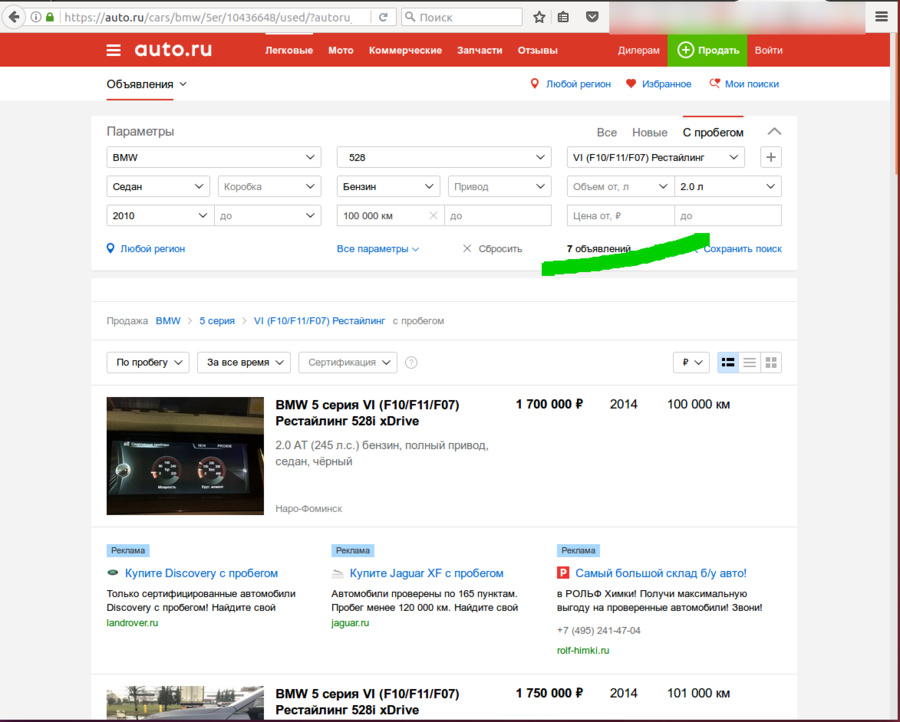Image resolution: width=900 pixels, height=722 pixels.
Task: Open the 1 700 000 ₽ listing photo
Action: [x=185, y=456]
